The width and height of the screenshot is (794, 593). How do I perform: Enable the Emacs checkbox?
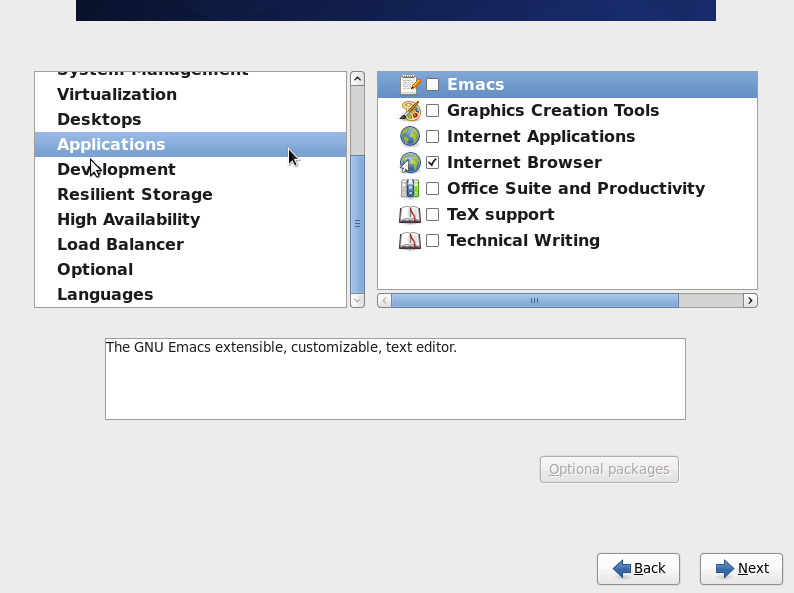(x=433, y=85)
